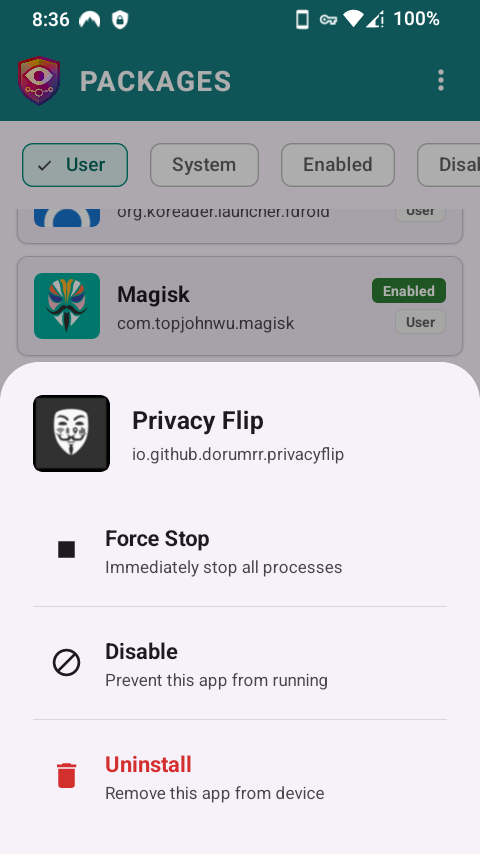Select the partially visible Disabled filter chip
The image size is (480, 854).
point(449,165)
